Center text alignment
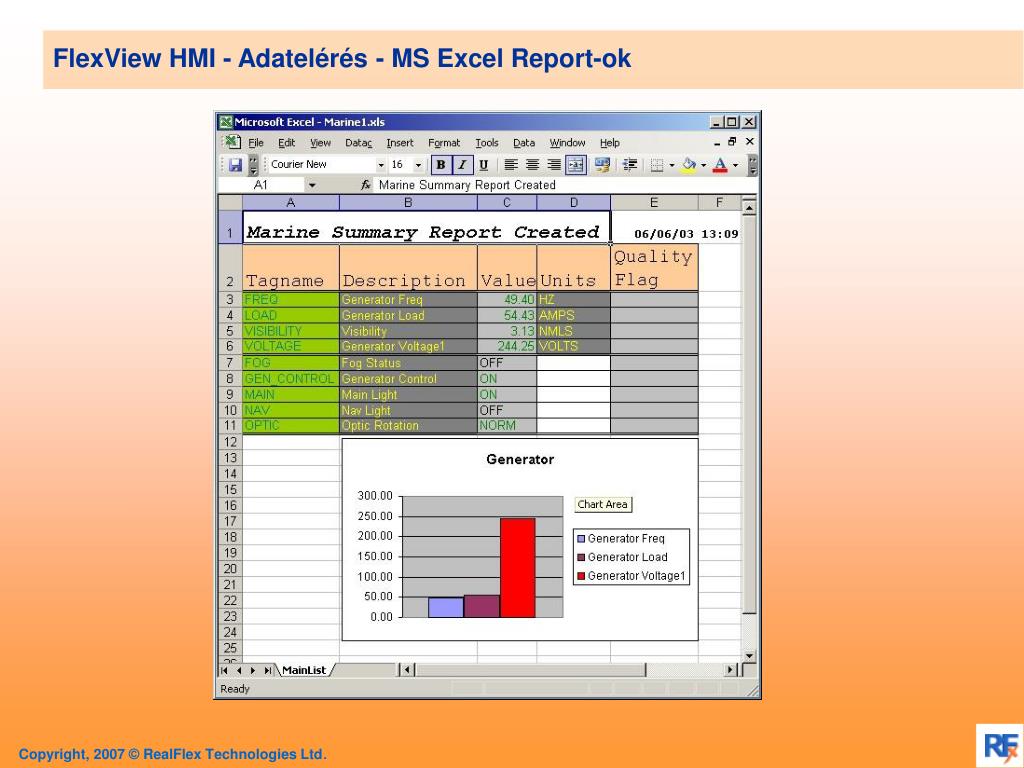The width and height of the screenshot is (1024, 768). coord(533,165)
